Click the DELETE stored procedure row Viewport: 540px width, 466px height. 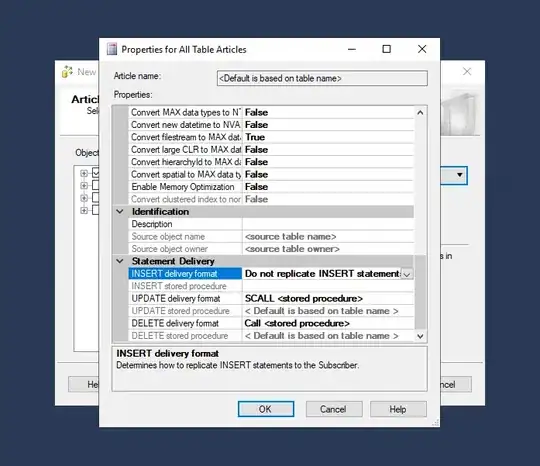pos(271,335)
